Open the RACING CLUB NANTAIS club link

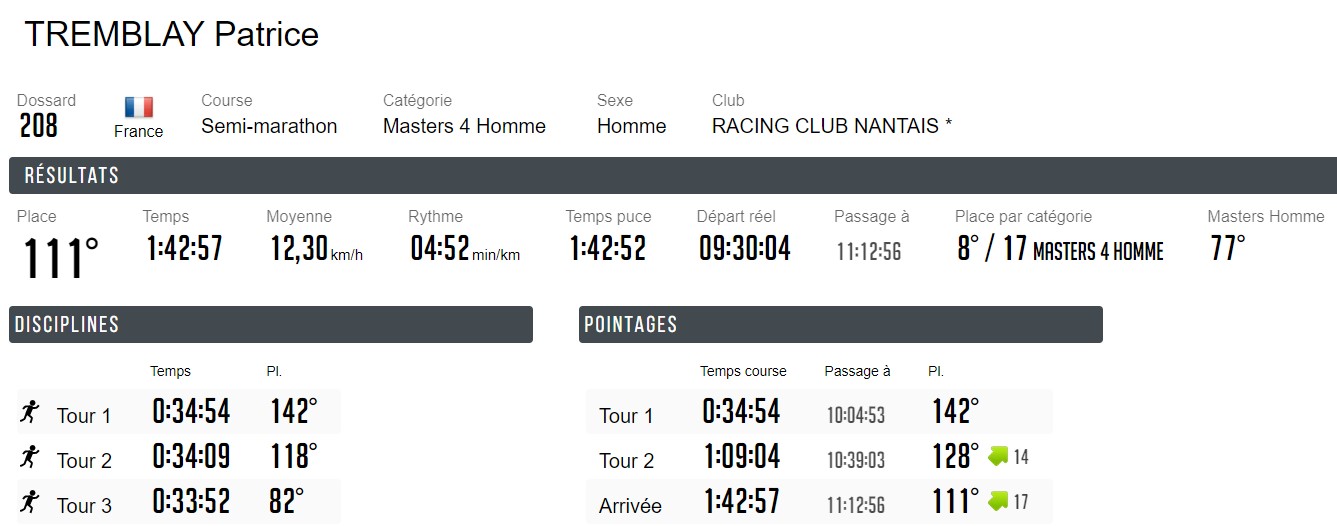tap(831, 126)
